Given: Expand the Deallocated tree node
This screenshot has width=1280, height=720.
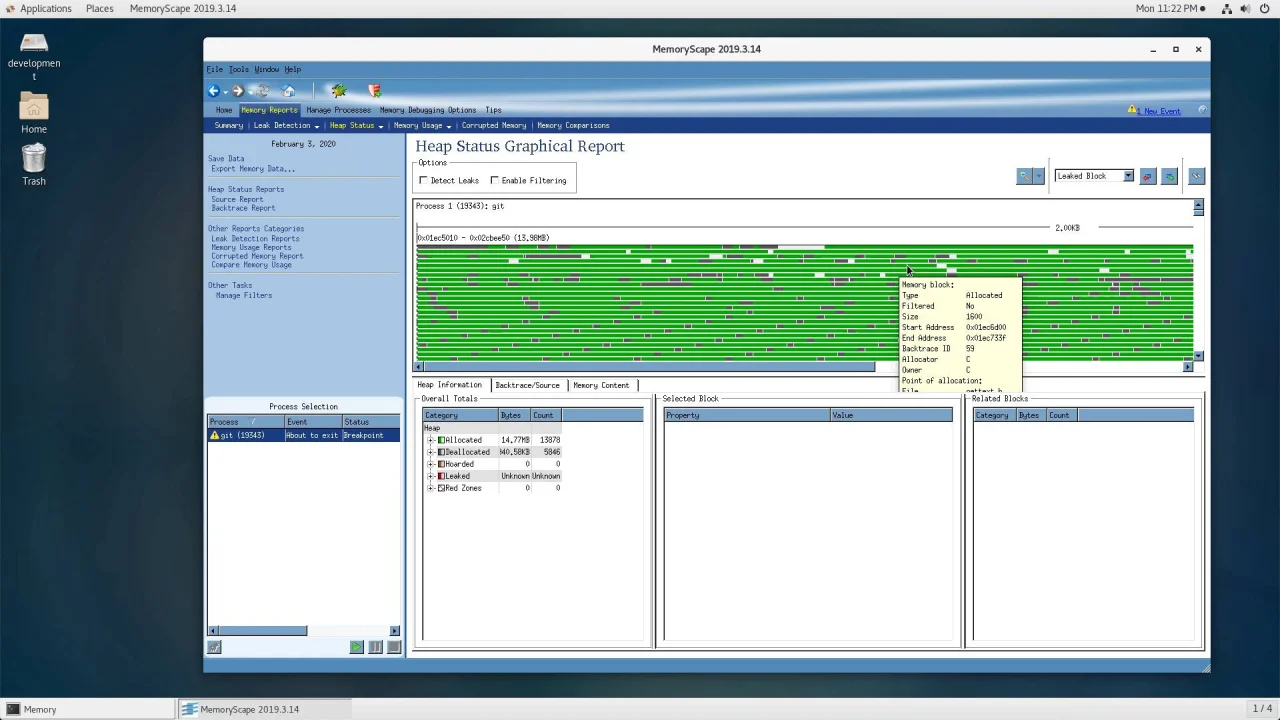Looking at the screenshot, I should coord(431,452).
